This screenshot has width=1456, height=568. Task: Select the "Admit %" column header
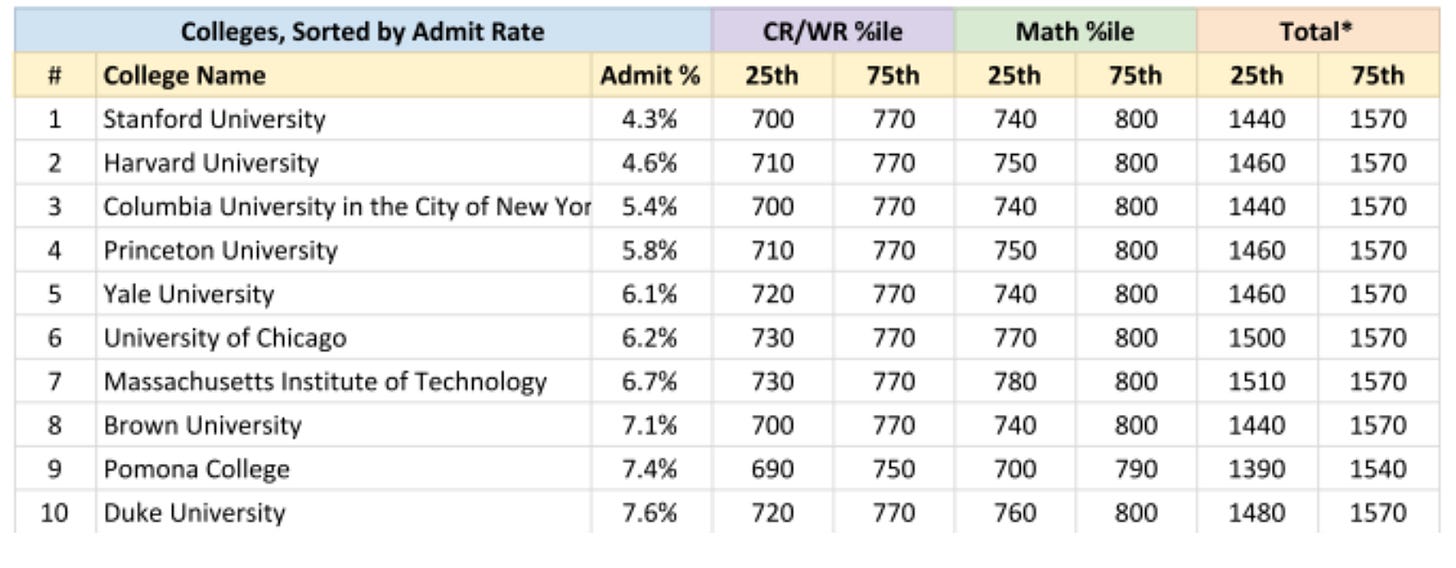650,76
